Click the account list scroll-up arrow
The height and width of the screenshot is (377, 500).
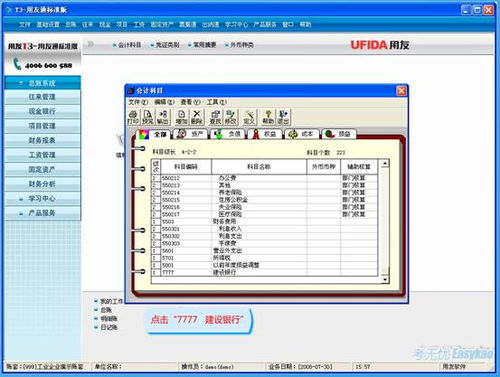point(385,163)
